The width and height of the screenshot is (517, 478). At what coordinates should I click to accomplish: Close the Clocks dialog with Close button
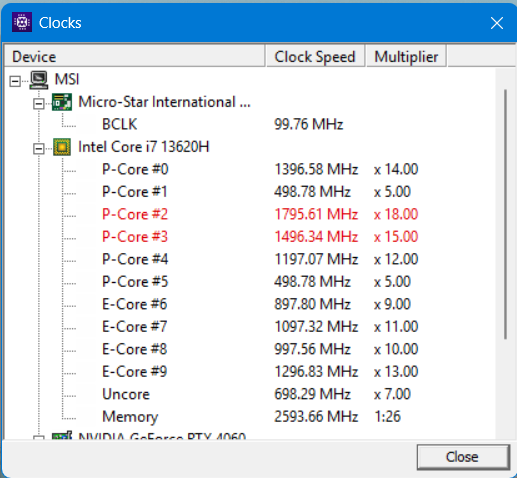tap(463, 457)
